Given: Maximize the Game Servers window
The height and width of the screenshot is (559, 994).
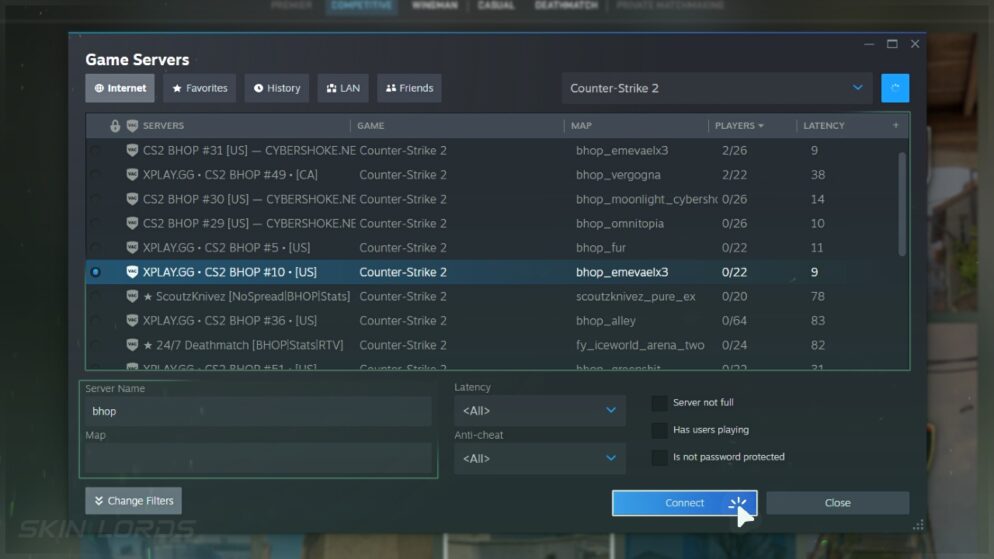Looking at the screenshot, I should [x=892, y=44].
